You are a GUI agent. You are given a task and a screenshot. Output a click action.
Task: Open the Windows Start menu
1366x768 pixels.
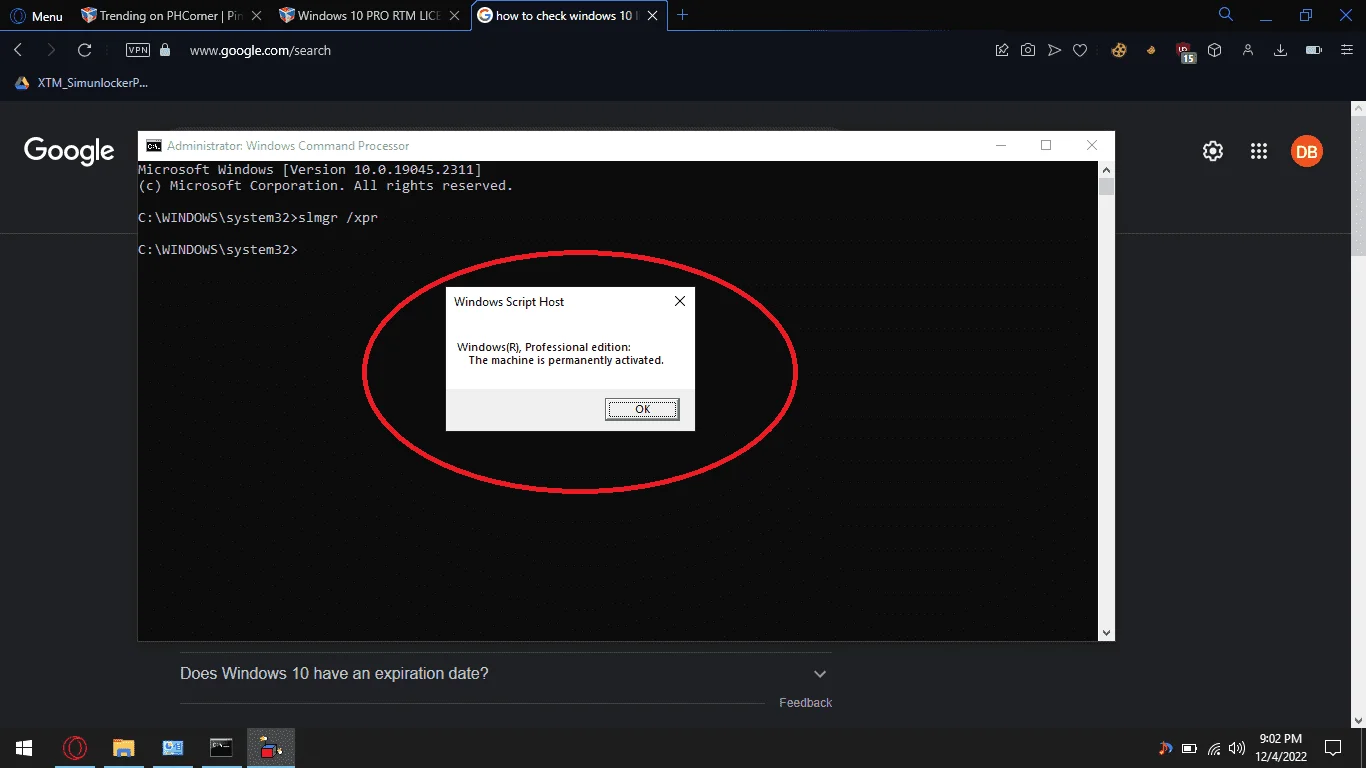tap(24, 748)
